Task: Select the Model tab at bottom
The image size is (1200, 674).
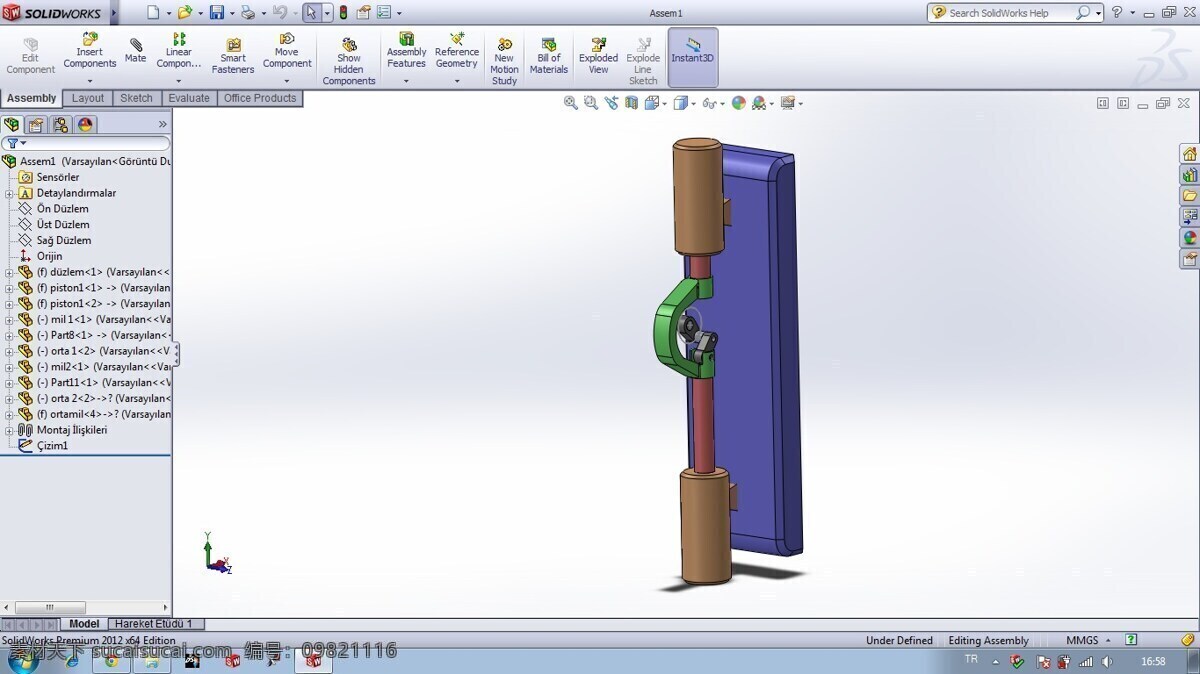Action: 84,624
